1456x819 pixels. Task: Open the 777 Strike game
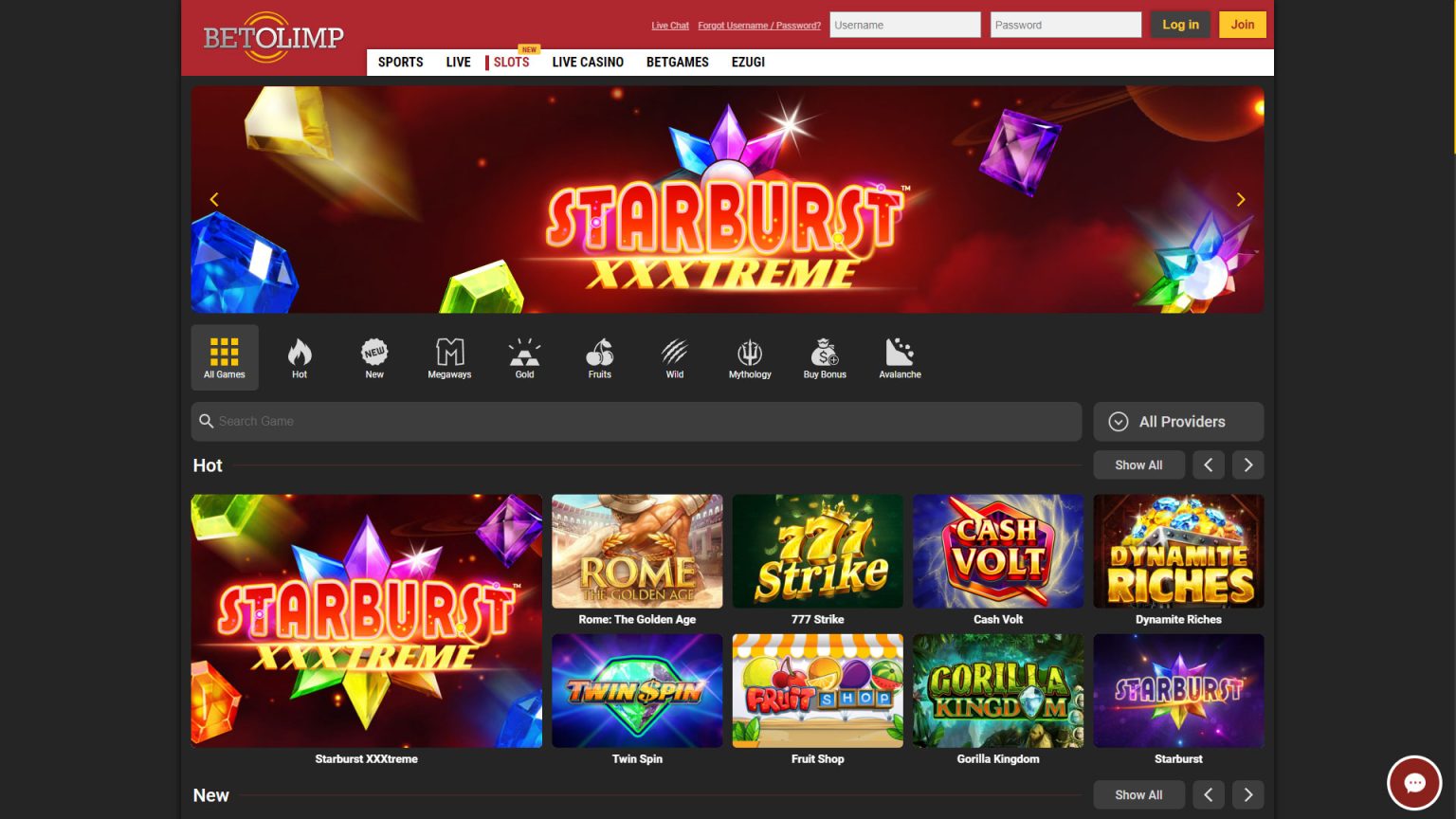(x=818, y=551)
